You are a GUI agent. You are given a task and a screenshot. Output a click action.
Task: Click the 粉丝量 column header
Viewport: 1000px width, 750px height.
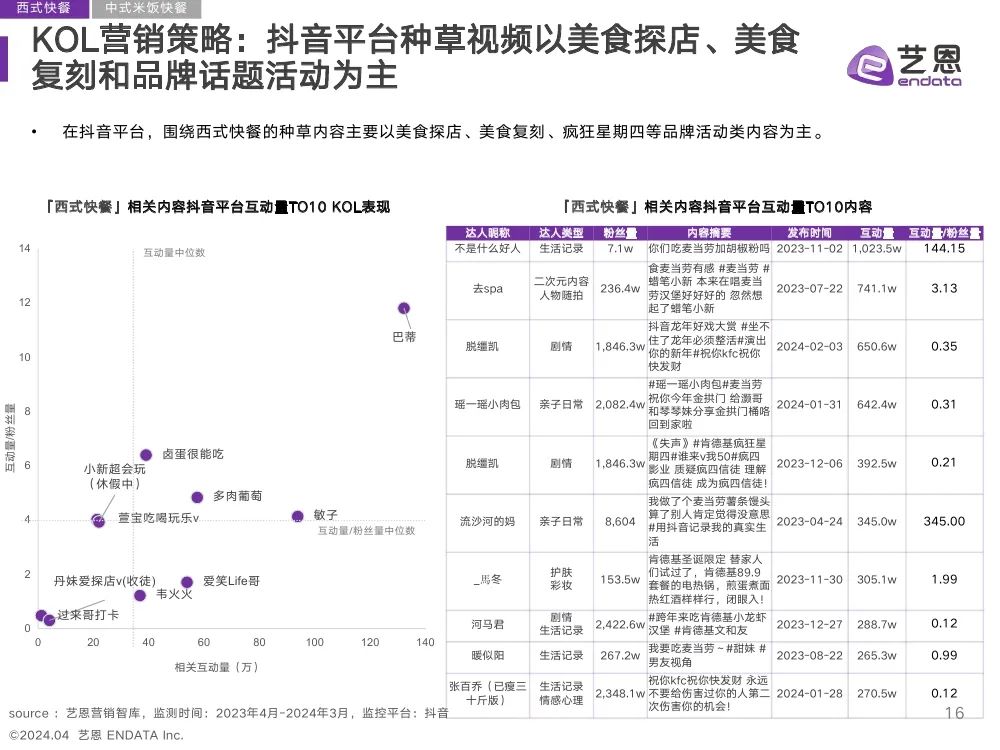tap(620, 233)
